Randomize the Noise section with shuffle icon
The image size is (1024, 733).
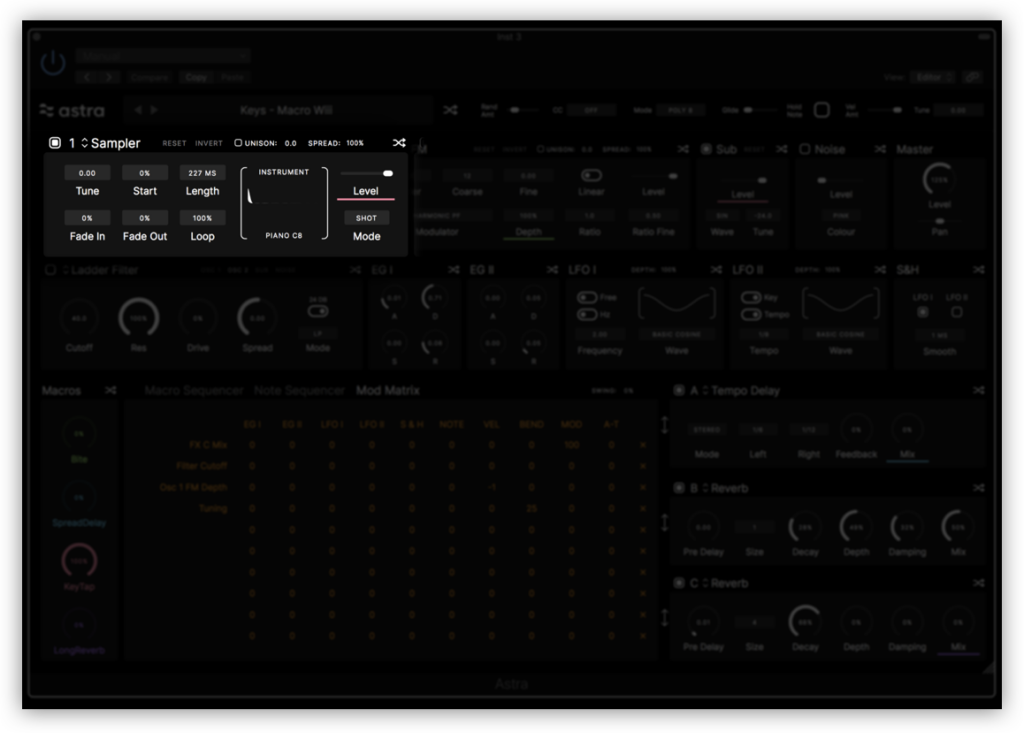[x=880, y=150]
